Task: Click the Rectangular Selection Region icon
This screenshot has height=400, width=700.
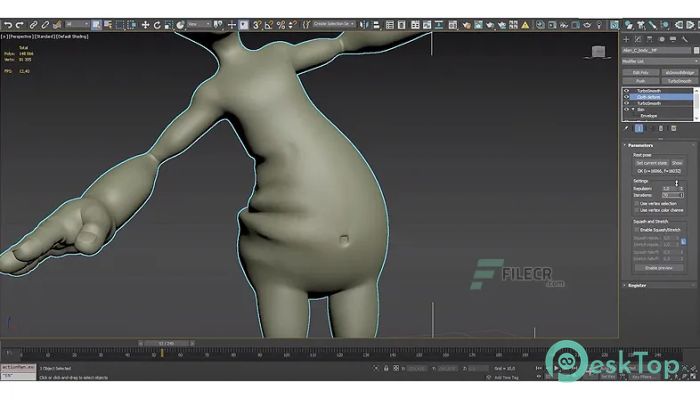Action: pyautogui.click(x=120, y=25)
